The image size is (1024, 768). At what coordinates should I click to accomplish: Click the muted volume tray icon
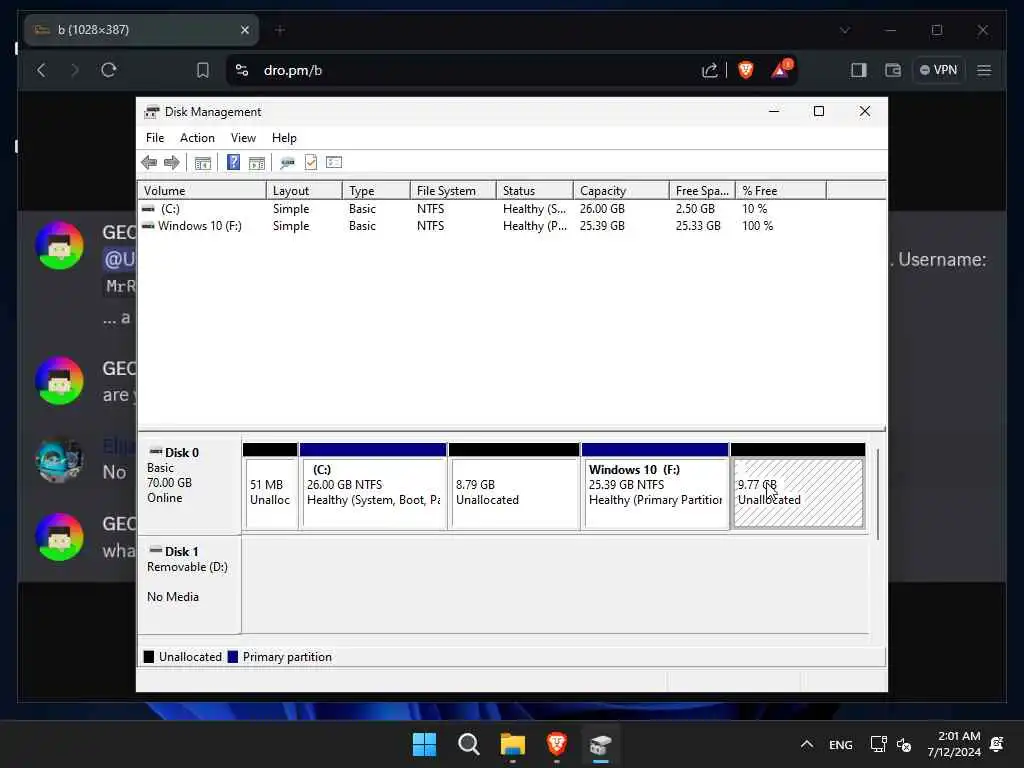coord(904,744)
